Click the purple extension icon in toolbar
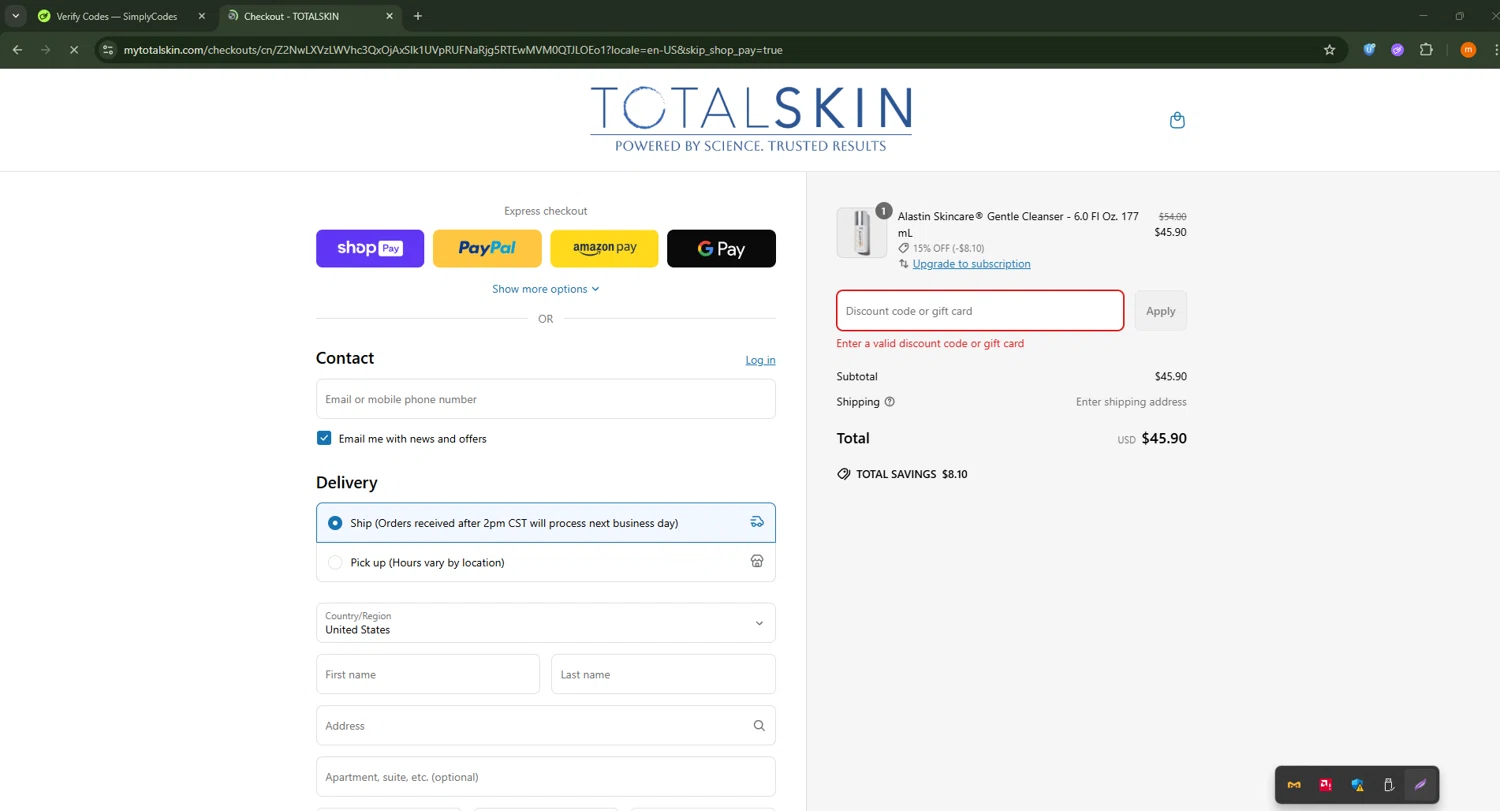1500x811 pixels. click(1398, 50)
